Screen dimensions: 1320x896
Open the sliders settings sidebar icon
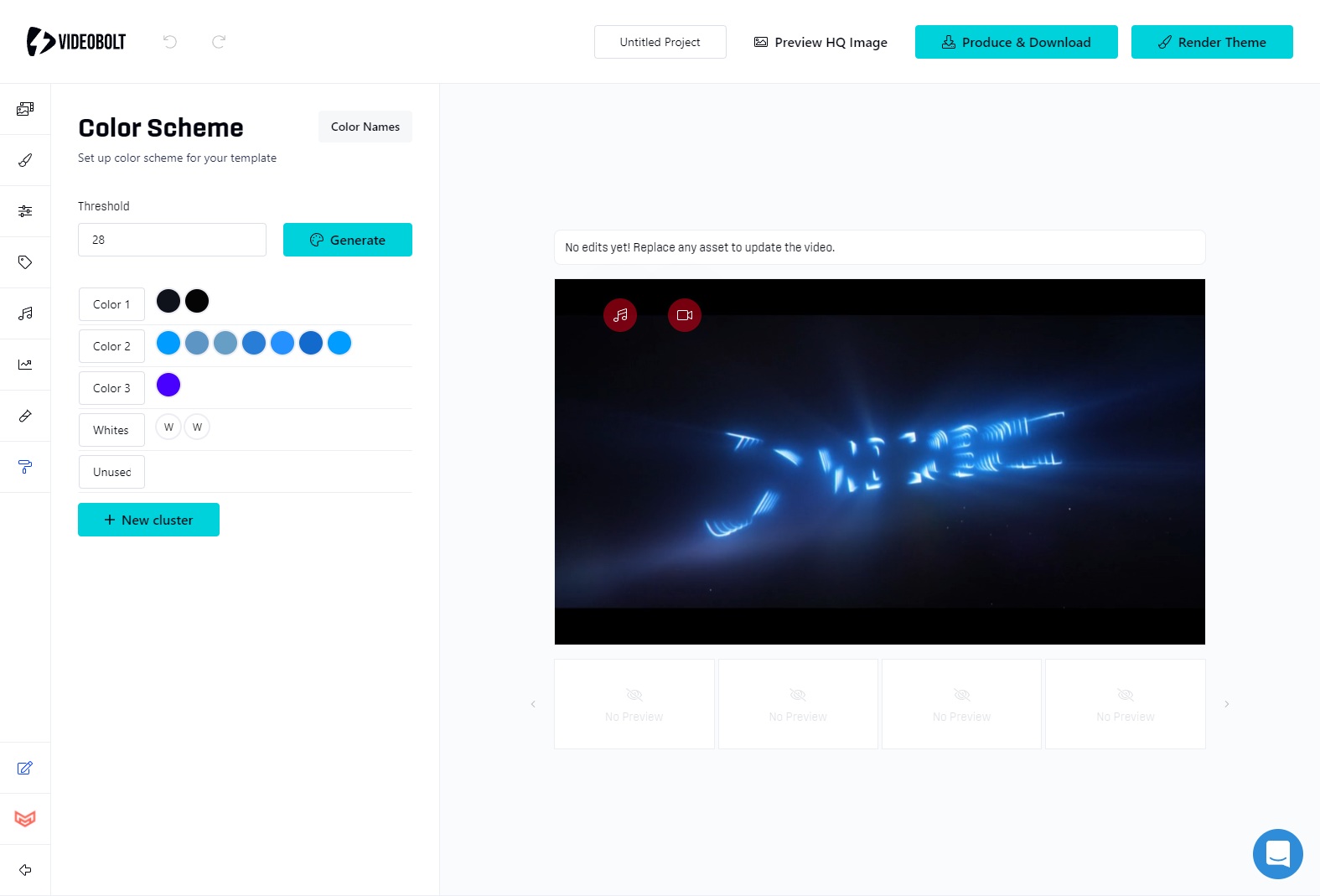click(25, 211)
